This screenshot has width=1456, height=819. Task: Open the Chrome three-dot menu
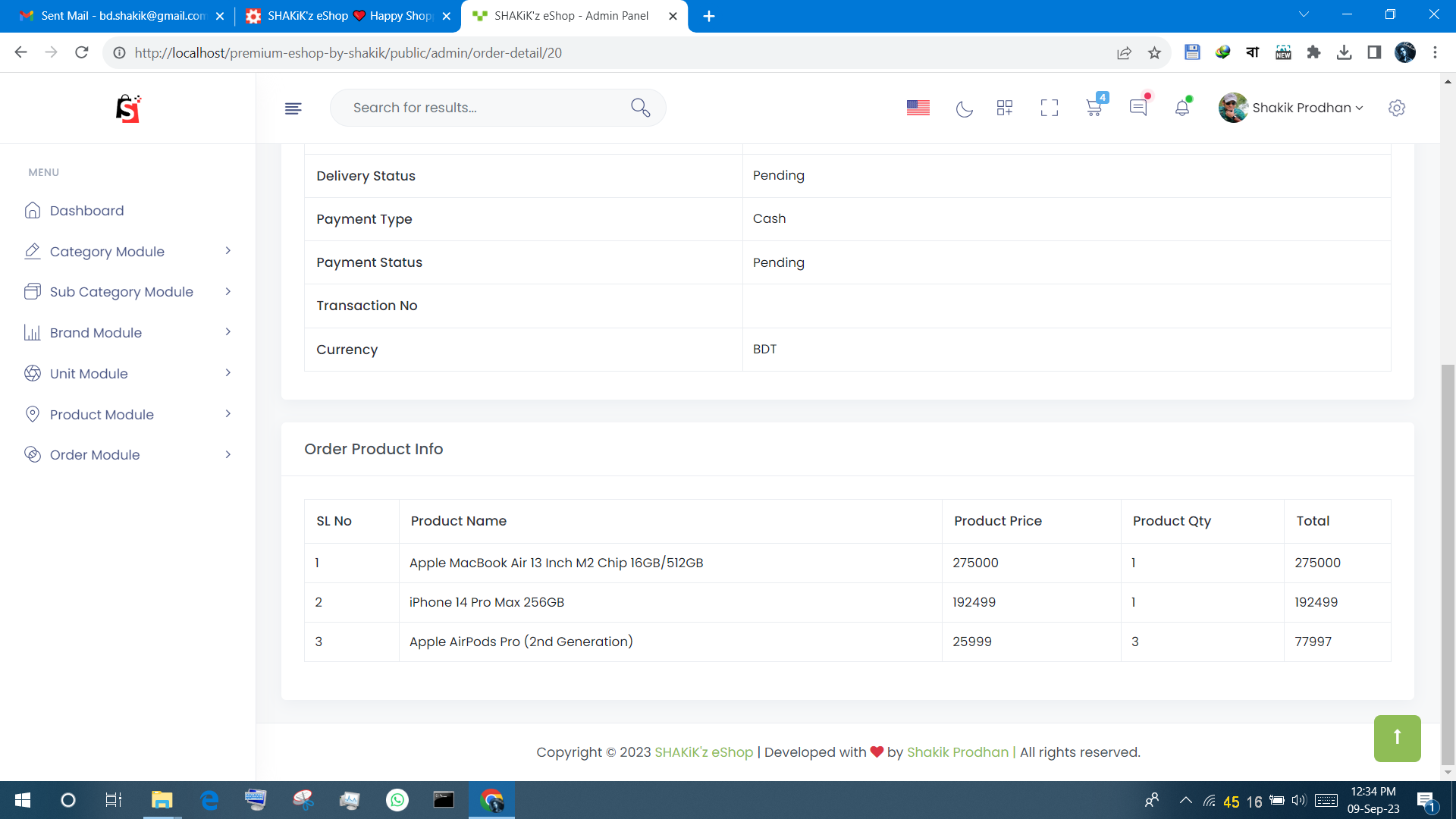pos(1435,52)
